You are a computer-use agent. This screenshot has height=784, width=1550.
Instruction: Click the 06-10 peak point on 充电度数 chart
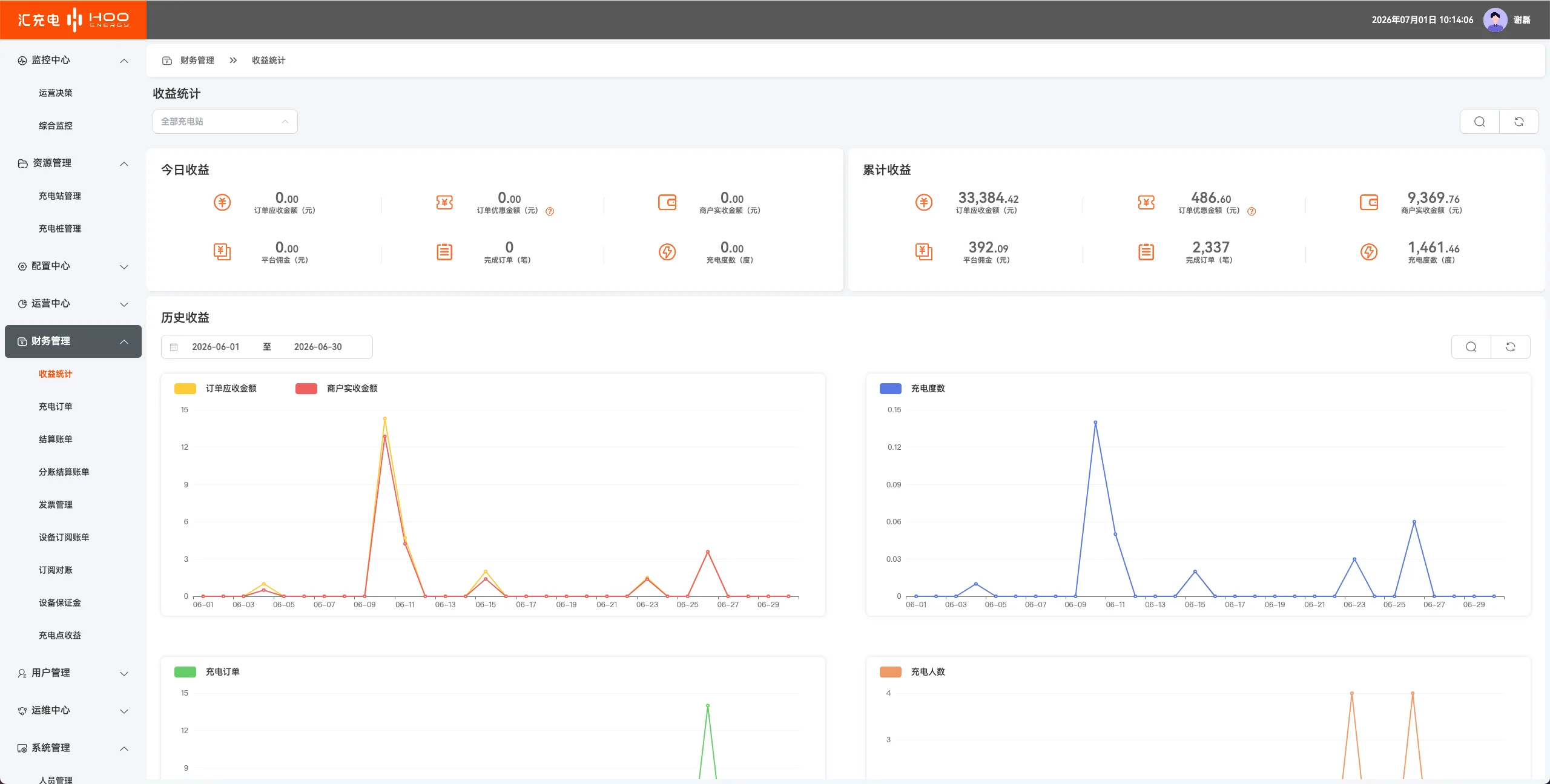point(1095,423)
